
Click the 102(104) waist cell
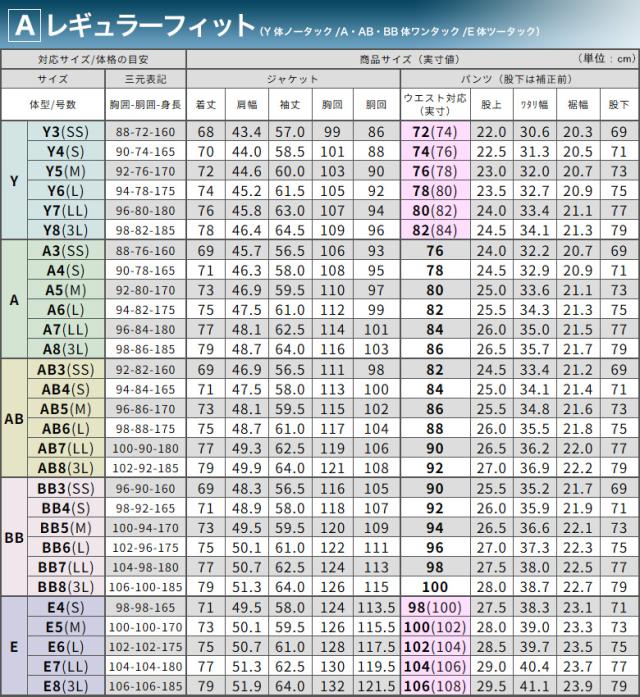(x=436, y=647)
